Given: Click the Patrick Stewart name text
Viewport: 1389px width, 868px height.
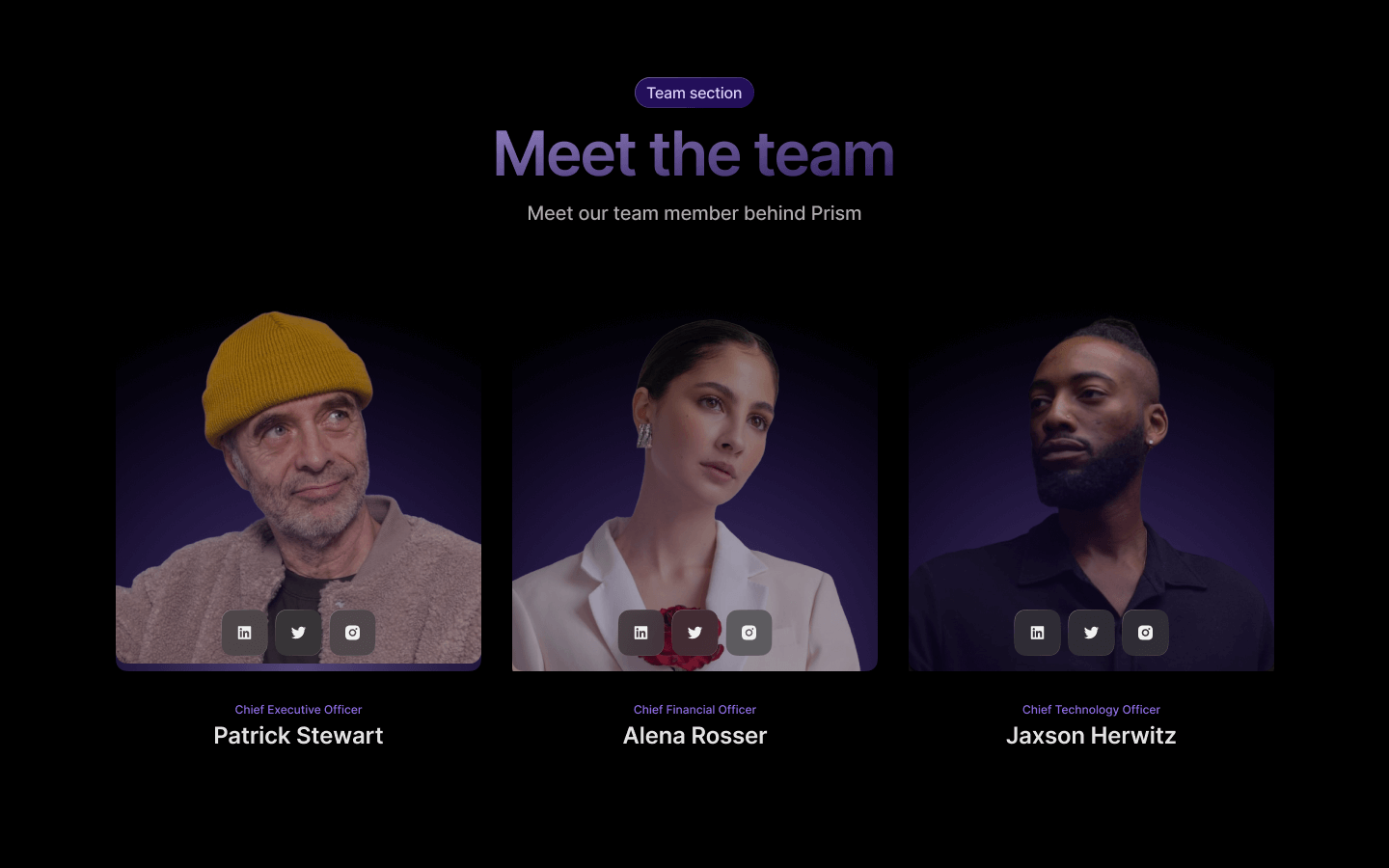Looking at the screenshot, I should (298, 735).
